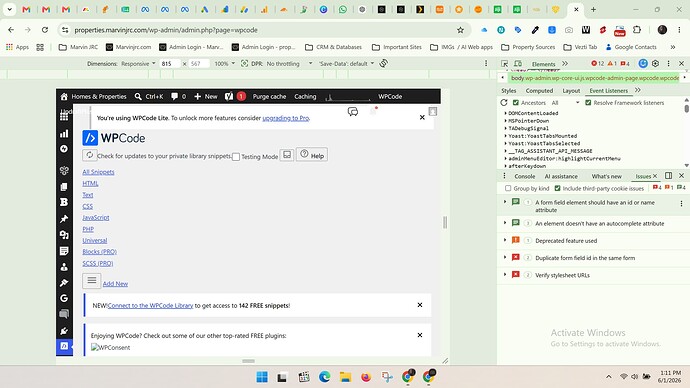Screen dimensions: 690x388
Task: Click the Help button
Action: (312, 155)
